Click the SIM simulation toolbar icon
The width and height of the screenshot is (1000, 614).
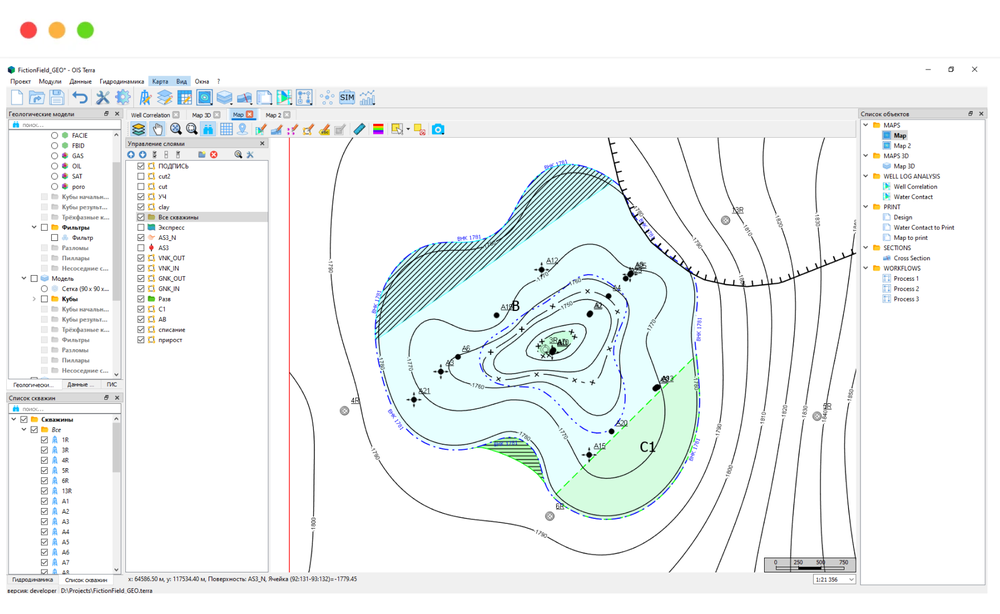point(347,97)
